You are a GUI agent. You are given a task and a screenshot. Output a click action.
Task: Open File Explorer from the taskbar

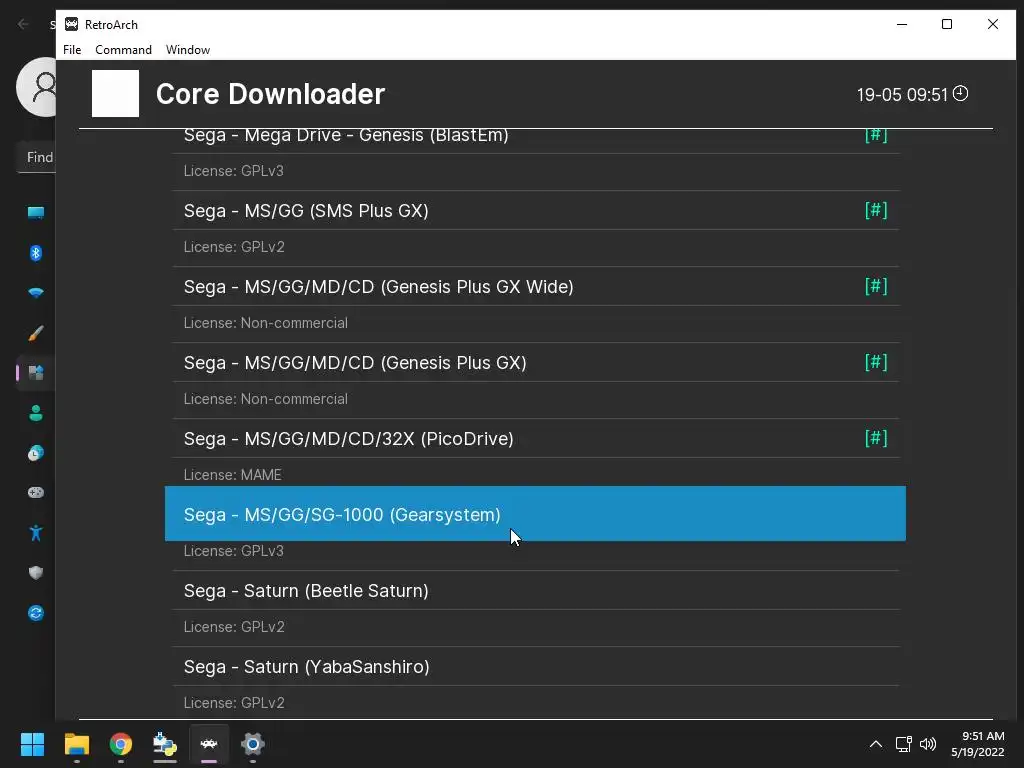[x=76, y=744]
